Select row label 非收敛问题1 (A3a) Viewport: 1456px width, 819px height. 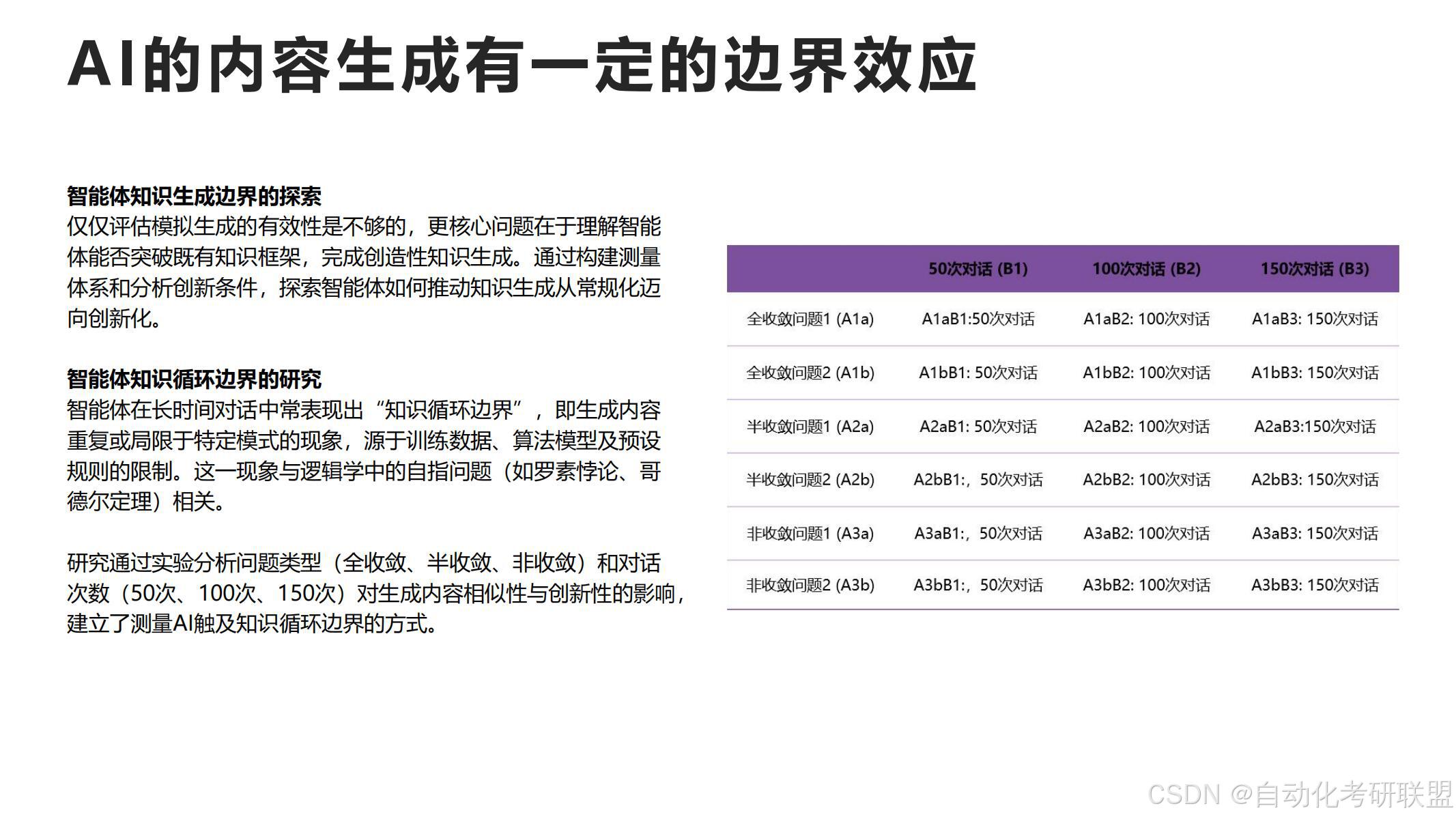(810, 534)
